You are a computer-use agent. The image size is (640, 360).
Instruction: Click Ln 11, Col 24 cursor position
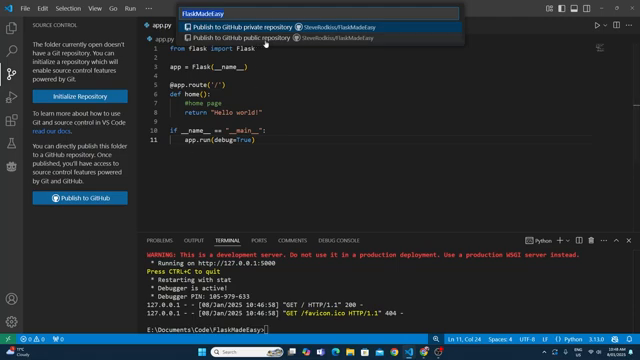click(464, 339)
